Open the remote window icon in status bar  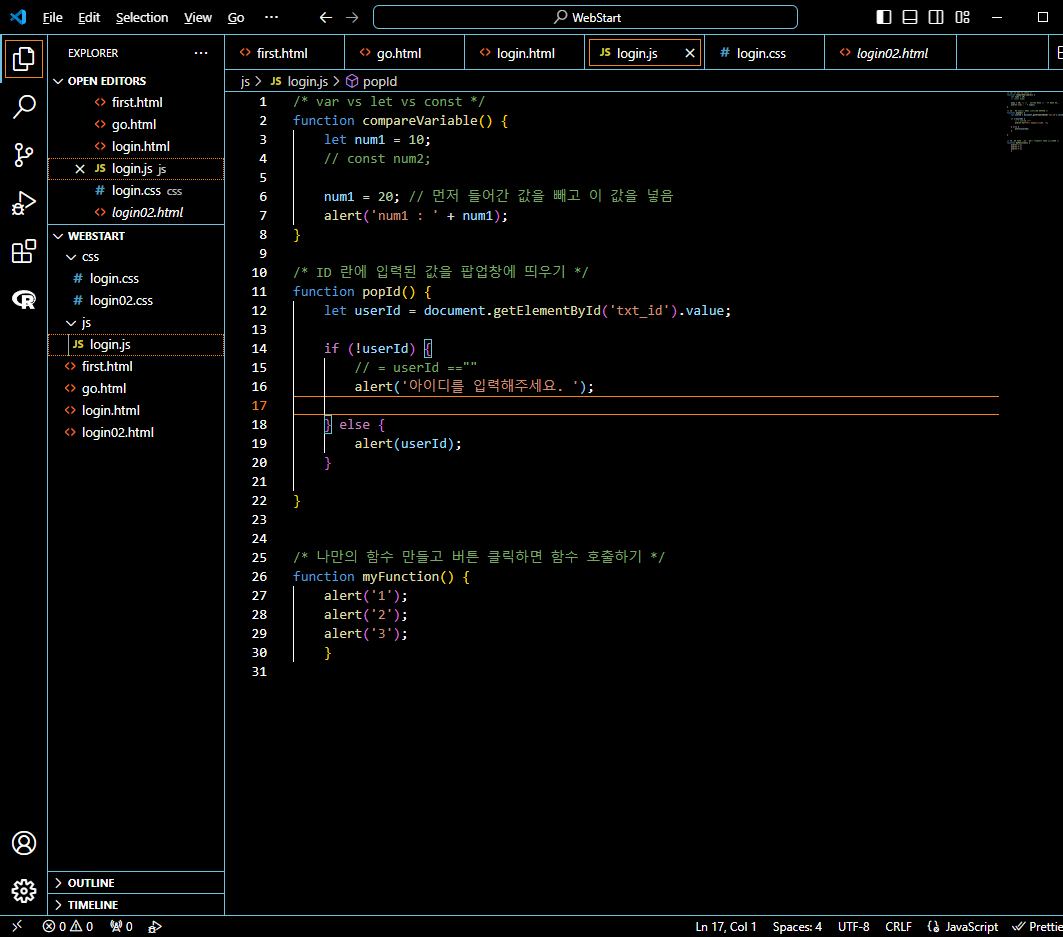coord(17,926)
